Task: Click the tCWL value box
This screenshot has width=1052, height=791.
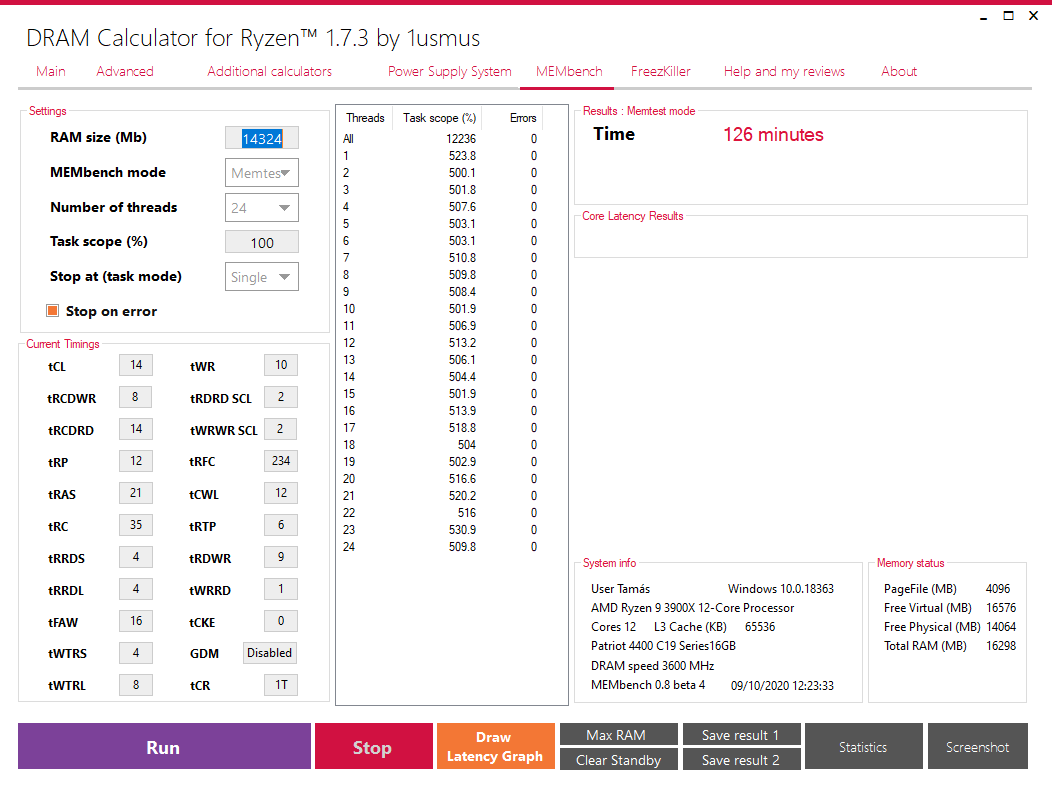Action: pyautogui.click(x=280, y=493)
